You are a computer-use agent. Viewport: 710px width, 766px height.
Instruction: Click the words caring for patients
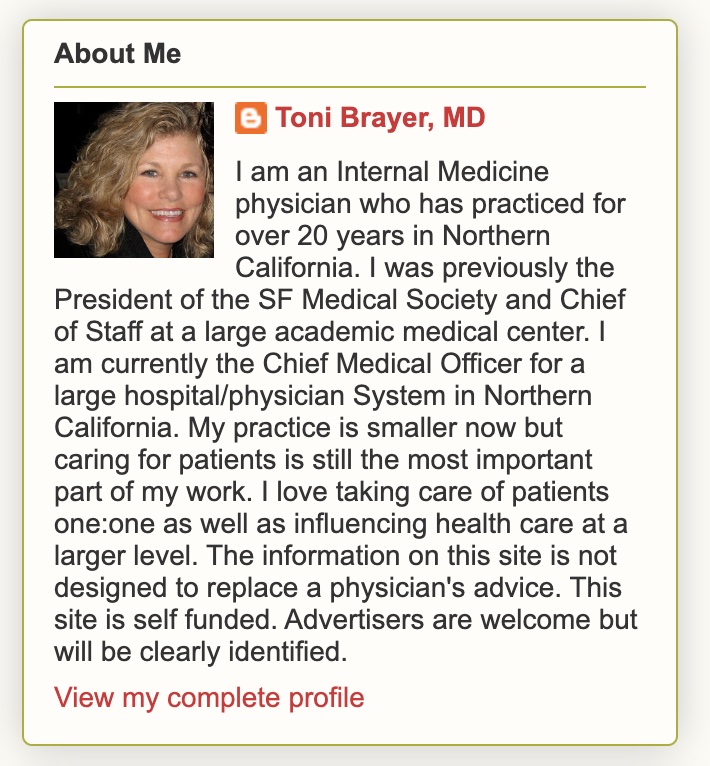click(x=165, y=461)
